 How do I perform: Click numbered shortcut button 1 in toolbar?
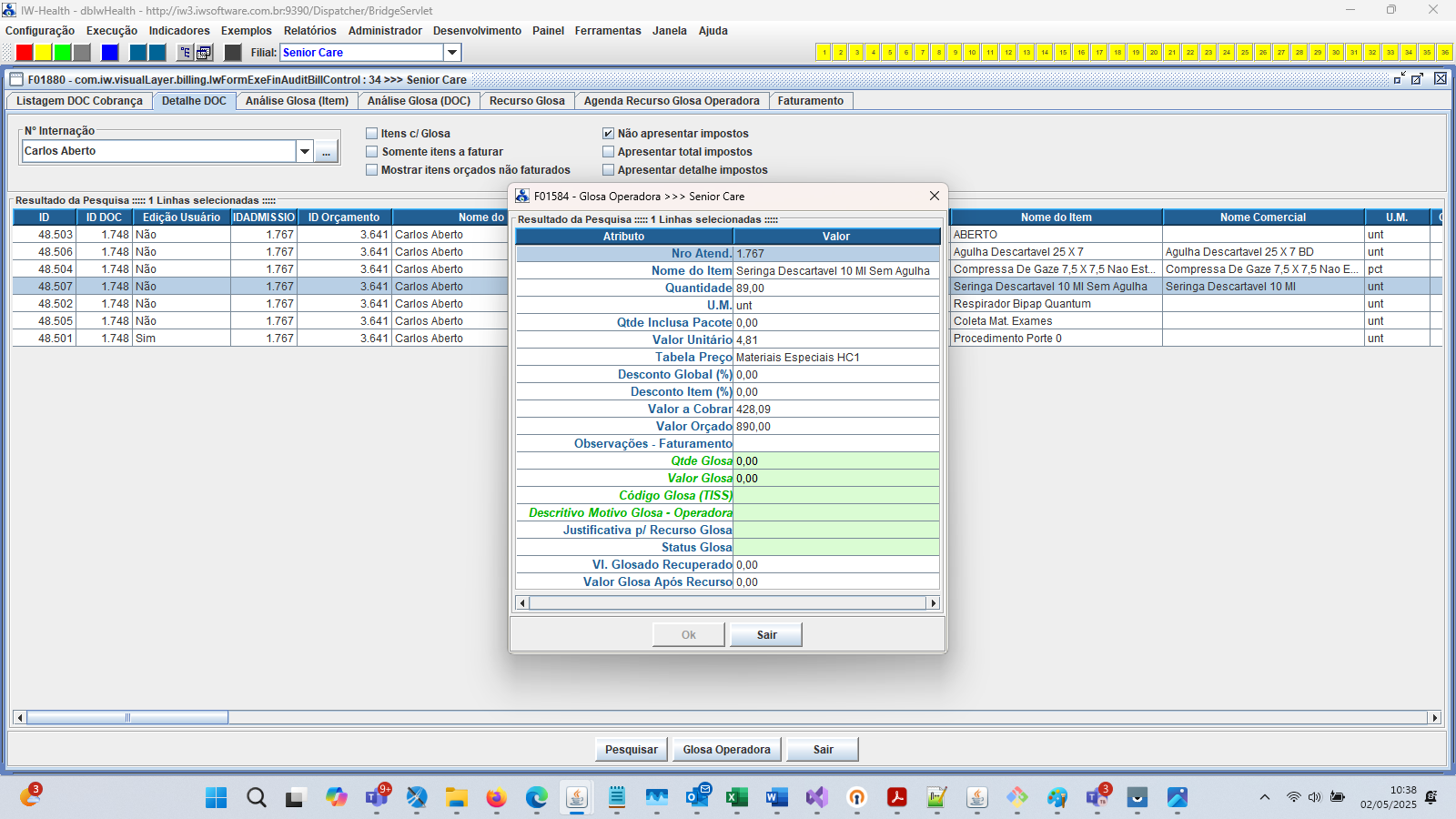(824, 53)
